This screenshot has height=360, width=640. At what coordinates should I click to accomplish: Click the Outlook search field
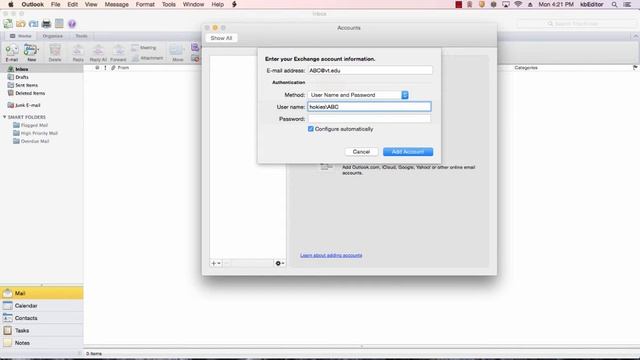pyautogui.click(x=577, y=24)
